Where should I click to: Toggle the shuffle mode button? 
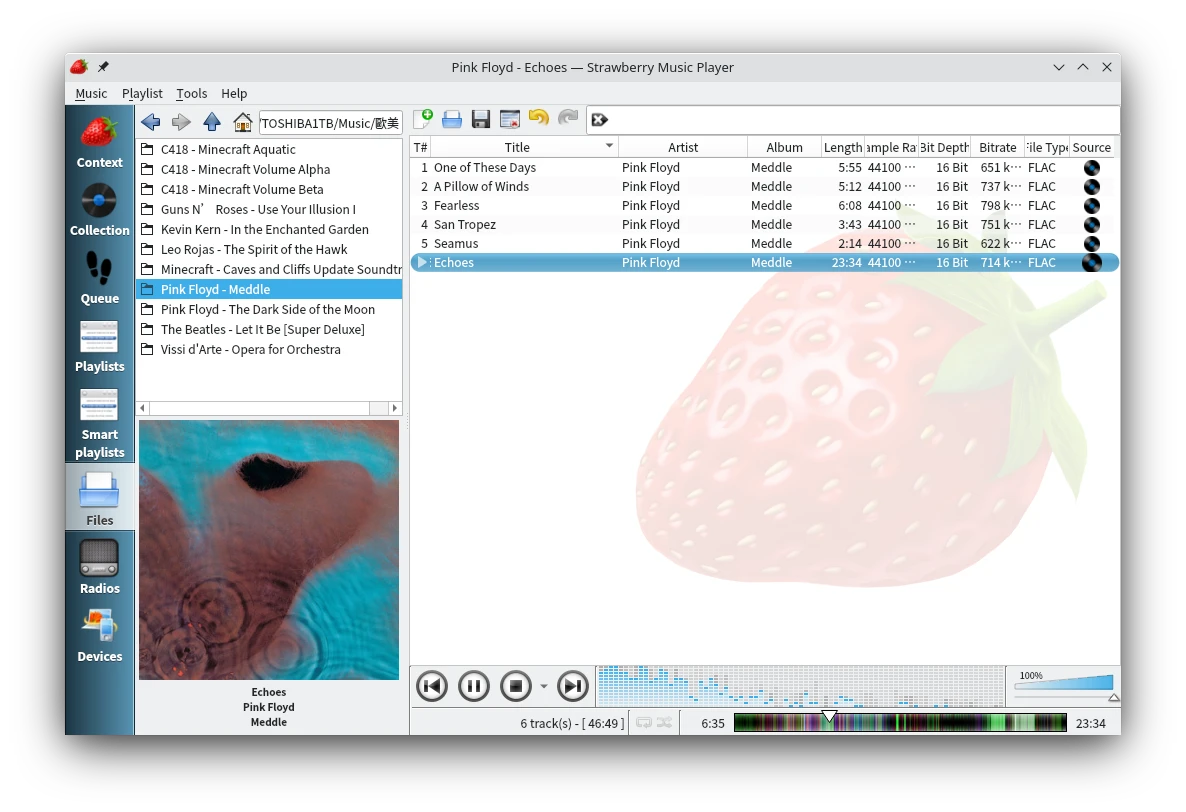point(664,722)
